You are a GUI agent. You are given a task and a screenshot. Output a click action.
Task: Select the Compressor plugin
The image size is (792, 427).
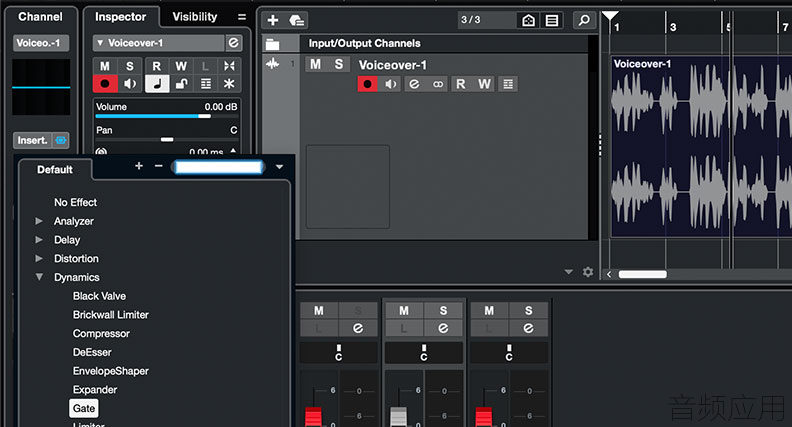point(101,334)
